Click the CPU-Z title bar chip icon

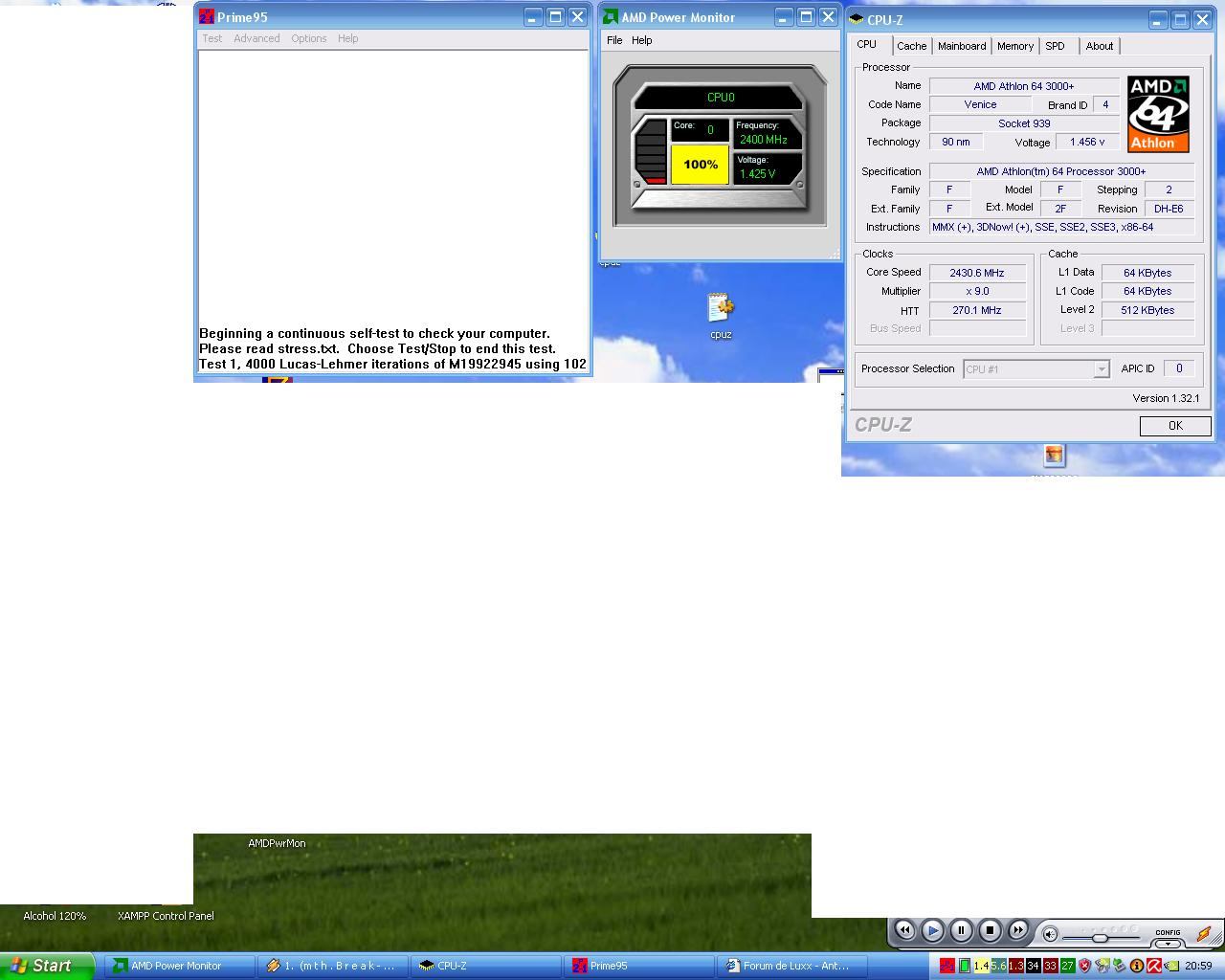click(856, 19)
